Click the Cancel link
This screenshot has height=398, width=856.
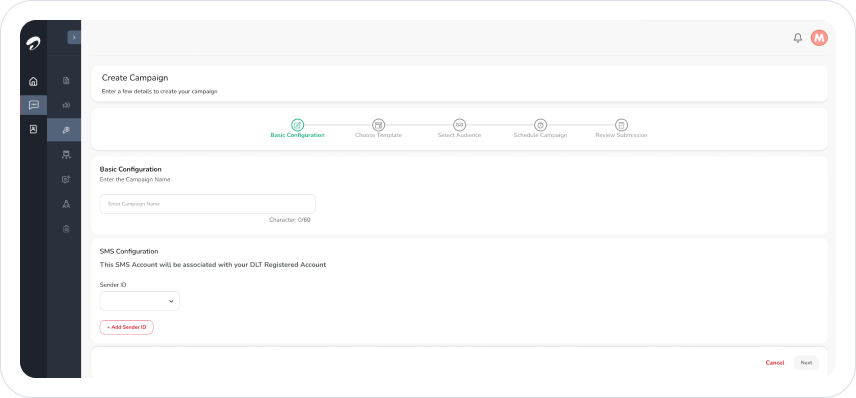(775, 363)
